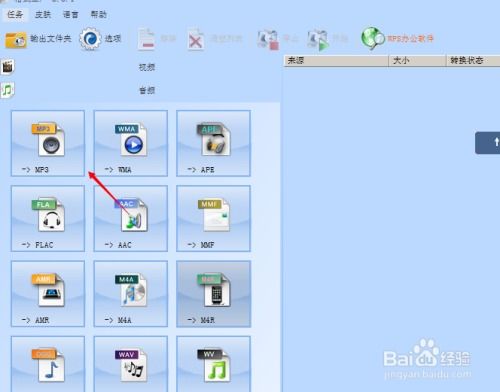This screenshot has height=392, width=500.
Task: Click the AMR conversion tile
Action: (48, 294)
